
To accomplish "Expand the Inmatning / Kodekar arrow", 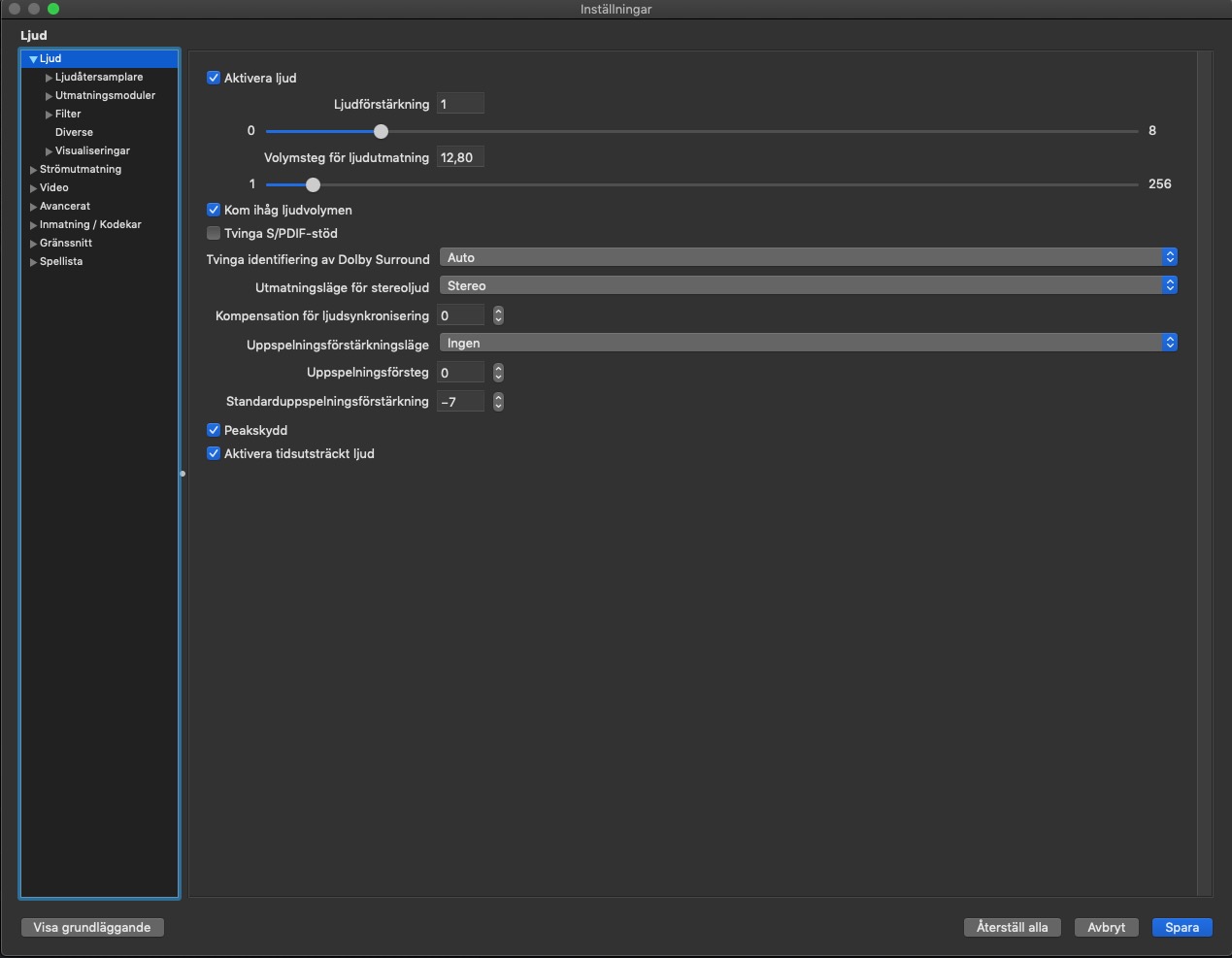I will [33, 225].
